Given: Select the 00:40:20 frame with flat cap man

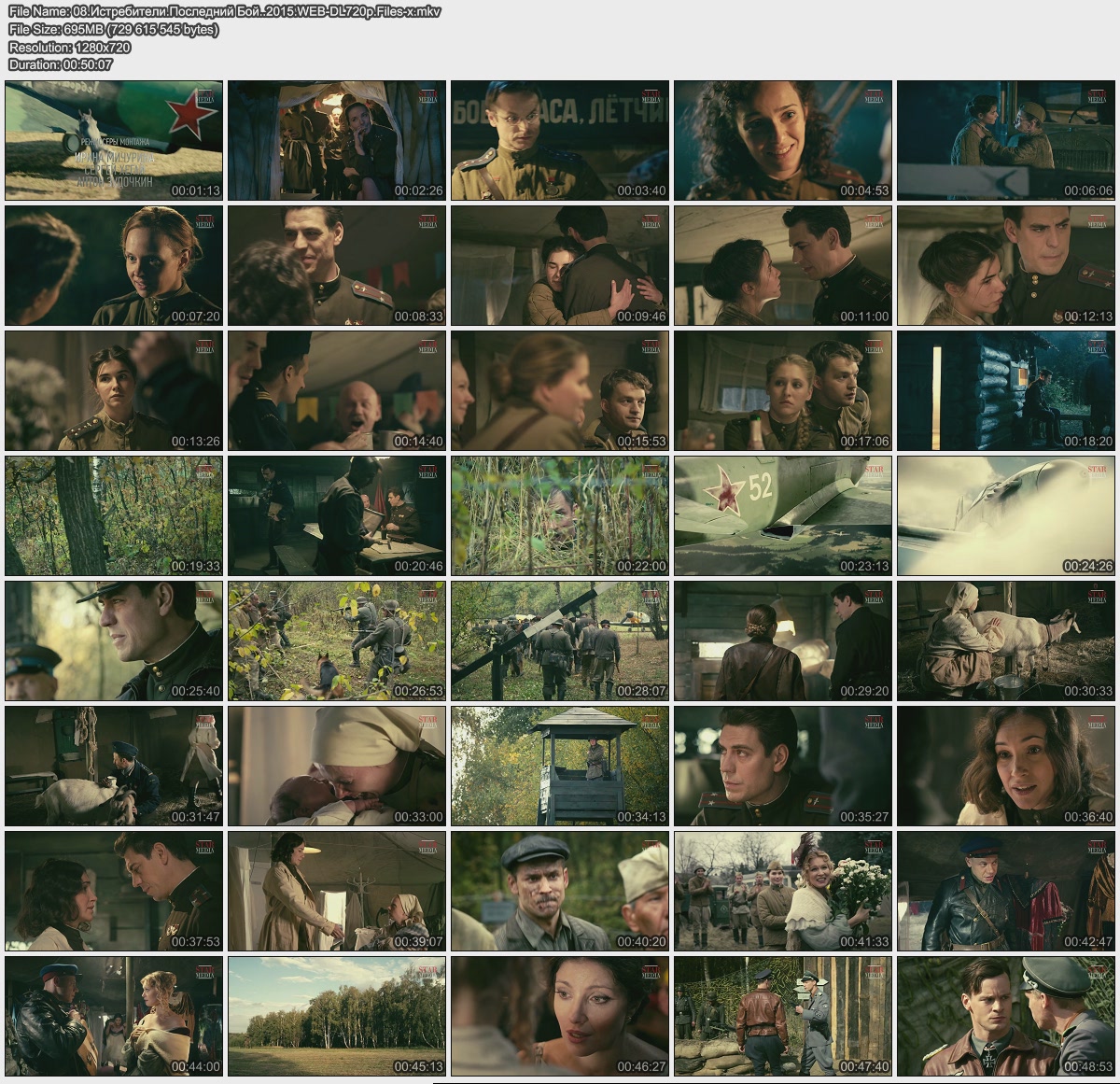Looking at the screenshot, I should (560, 891).
